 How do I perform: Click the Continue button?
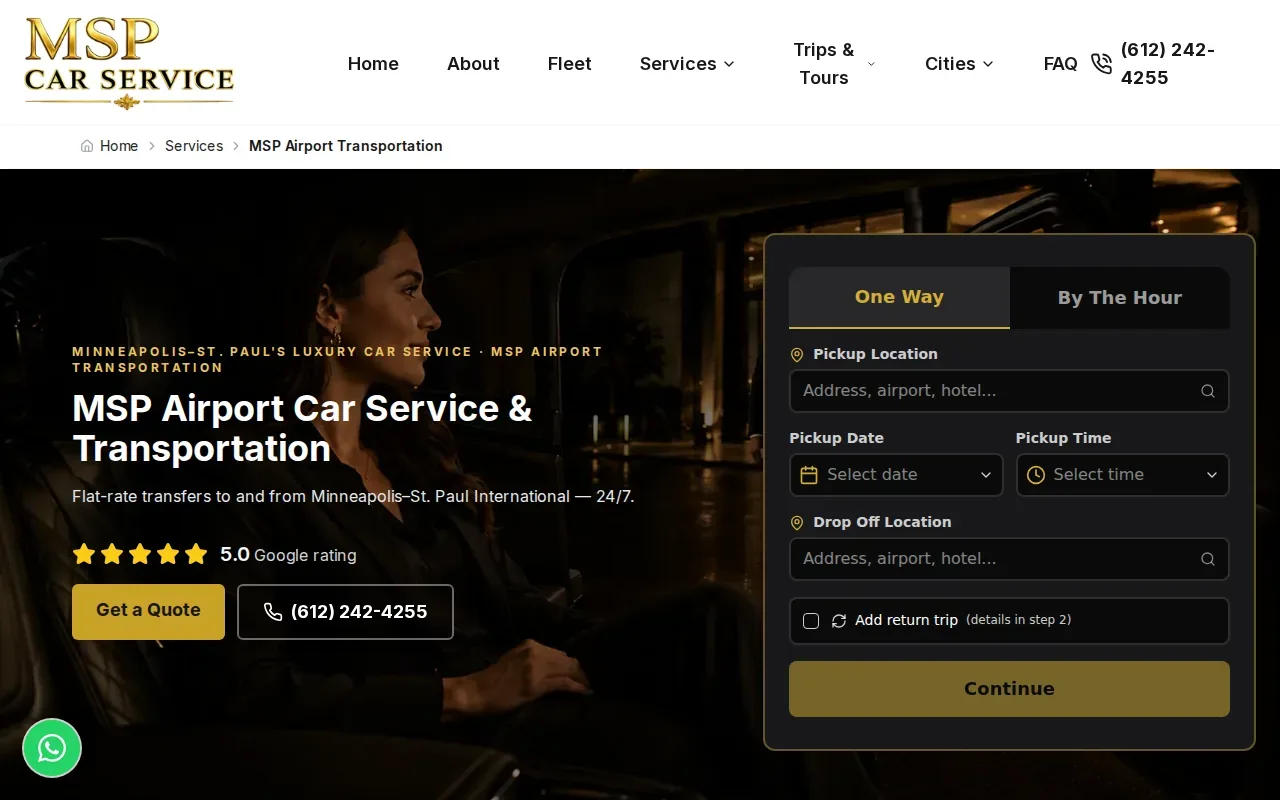pos(1009,688)
